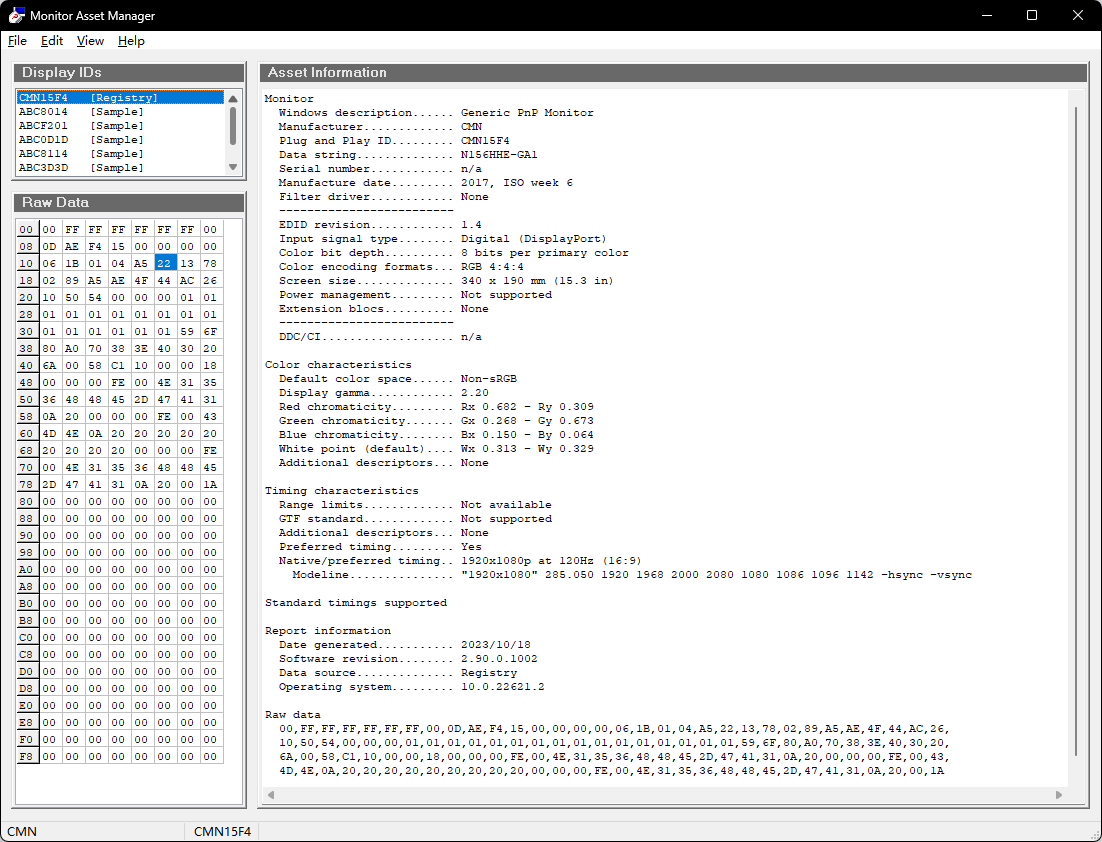Open the File menu

pos(17,41)
